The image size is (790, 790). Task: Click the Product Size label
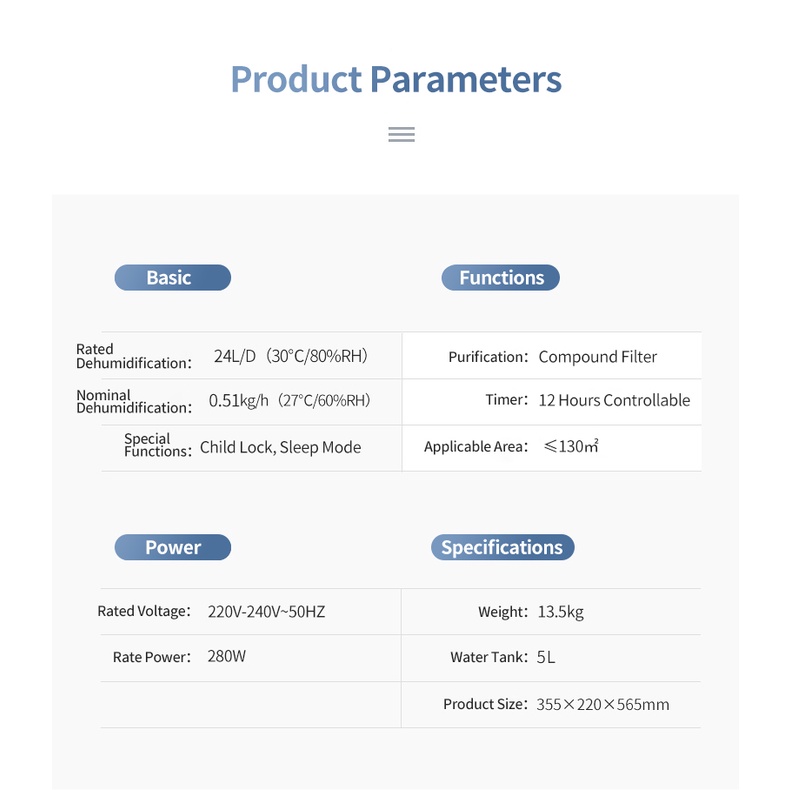click(x=485, y=704)
